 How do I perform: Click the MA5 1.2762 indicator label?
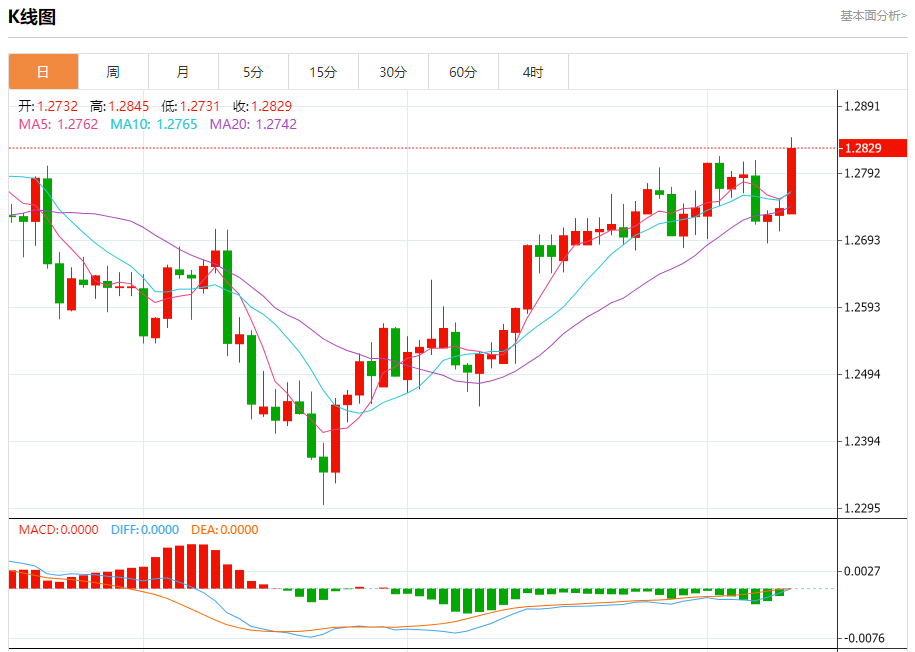tap(58, 124)
